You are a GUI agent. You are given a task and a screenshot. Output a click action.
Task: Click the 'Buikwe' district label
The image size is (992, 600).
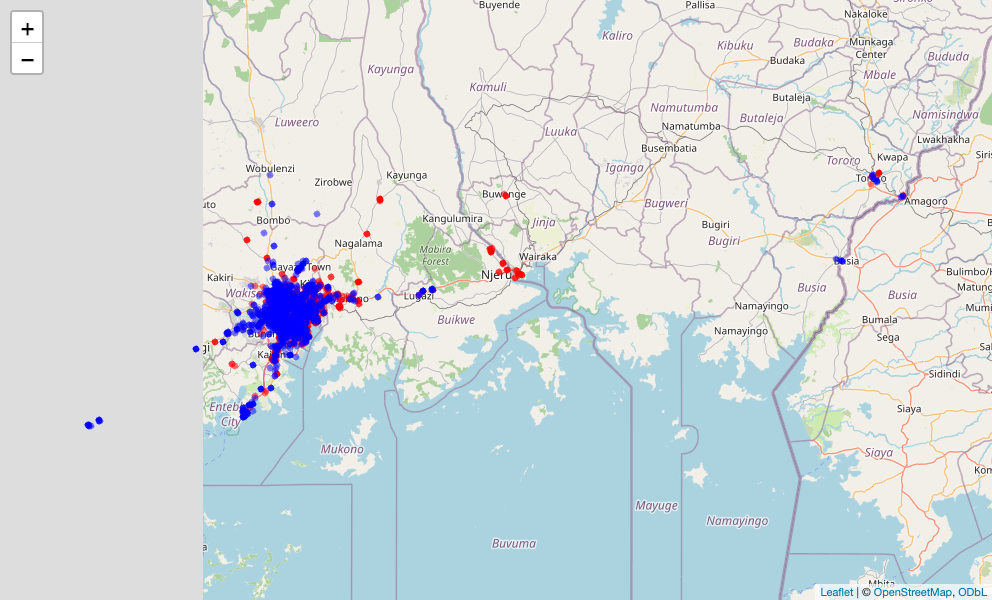pyautogui.click(x=456, y=320)
